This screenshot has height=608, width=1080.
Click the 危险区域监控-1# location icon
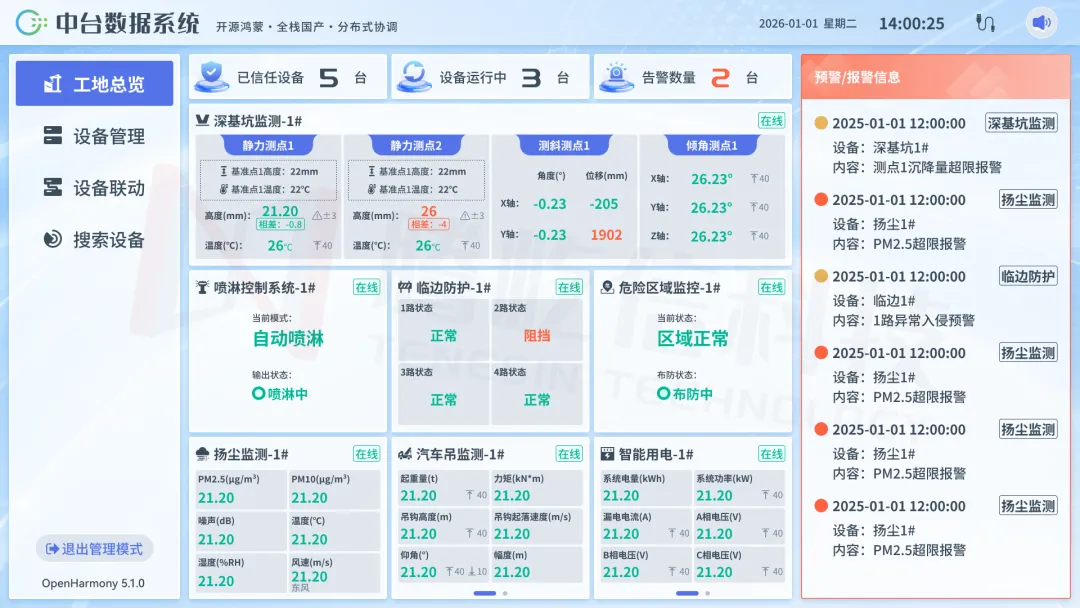coord(607,287)
